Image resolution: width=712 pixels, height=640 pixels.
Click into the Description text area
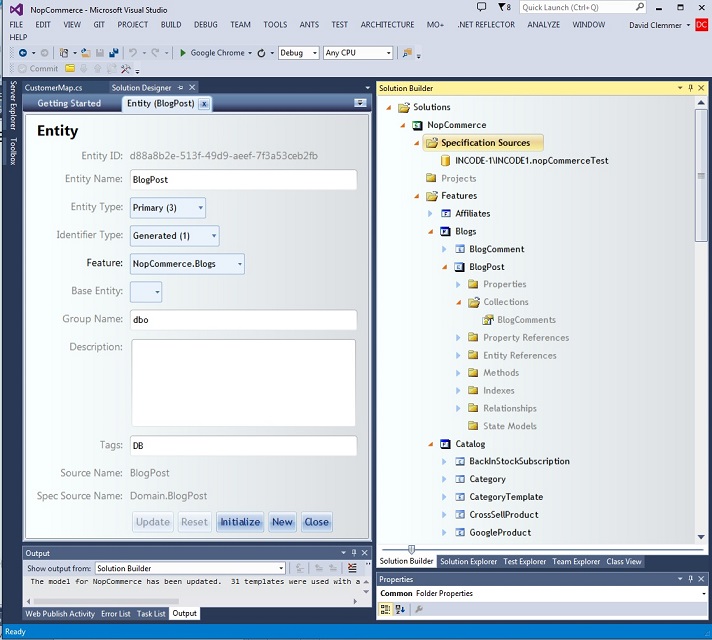click(243, 382)
